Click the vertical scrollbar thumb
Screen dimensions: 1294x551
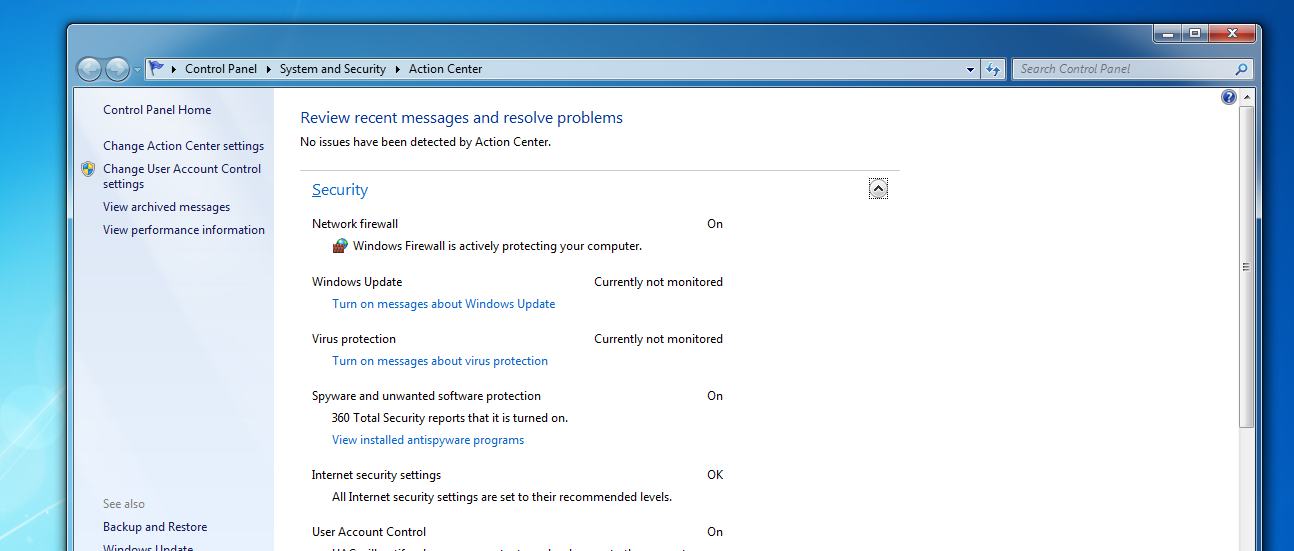click(x=1246, y=267)
